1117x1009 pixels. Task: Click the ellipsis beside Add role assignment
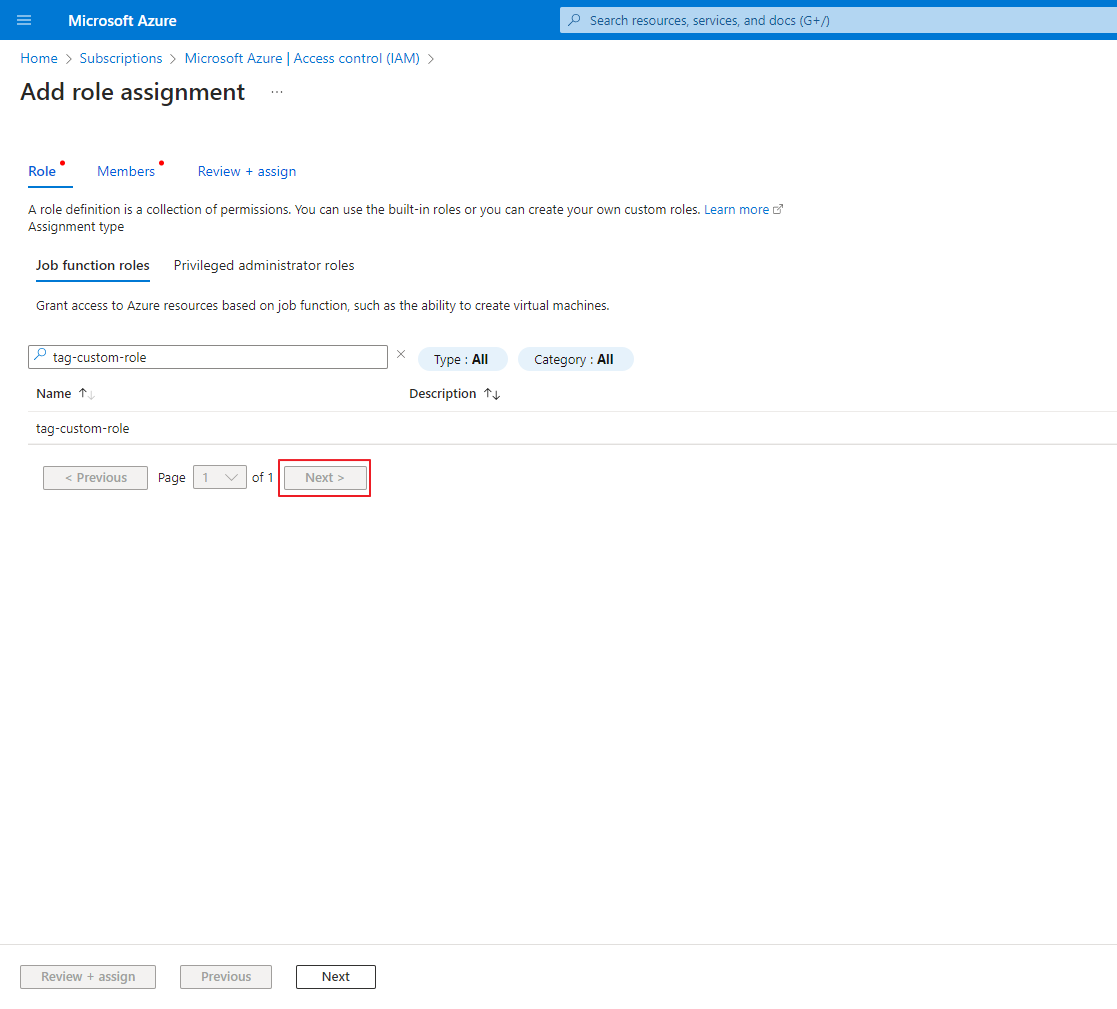[277, 92]
